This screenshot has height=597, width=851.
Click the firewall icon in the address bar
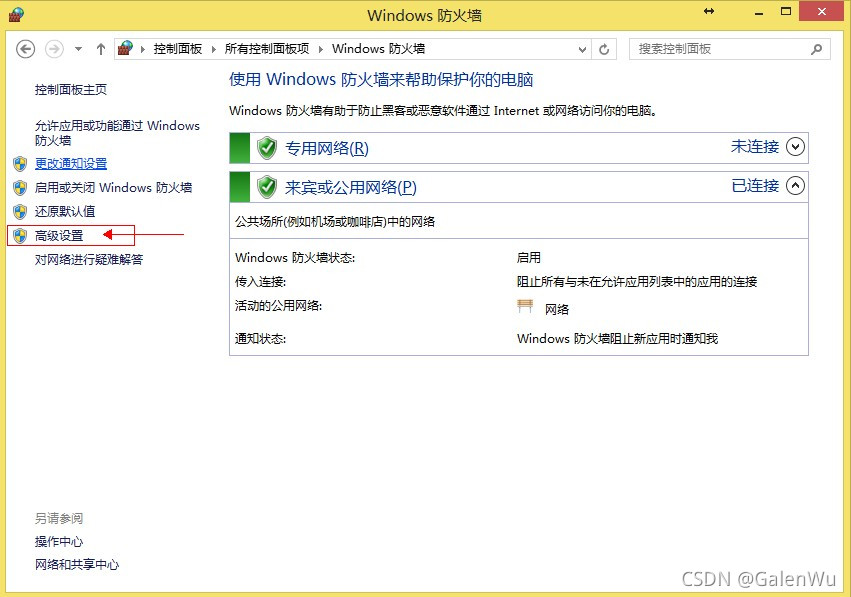coord(125,48)
